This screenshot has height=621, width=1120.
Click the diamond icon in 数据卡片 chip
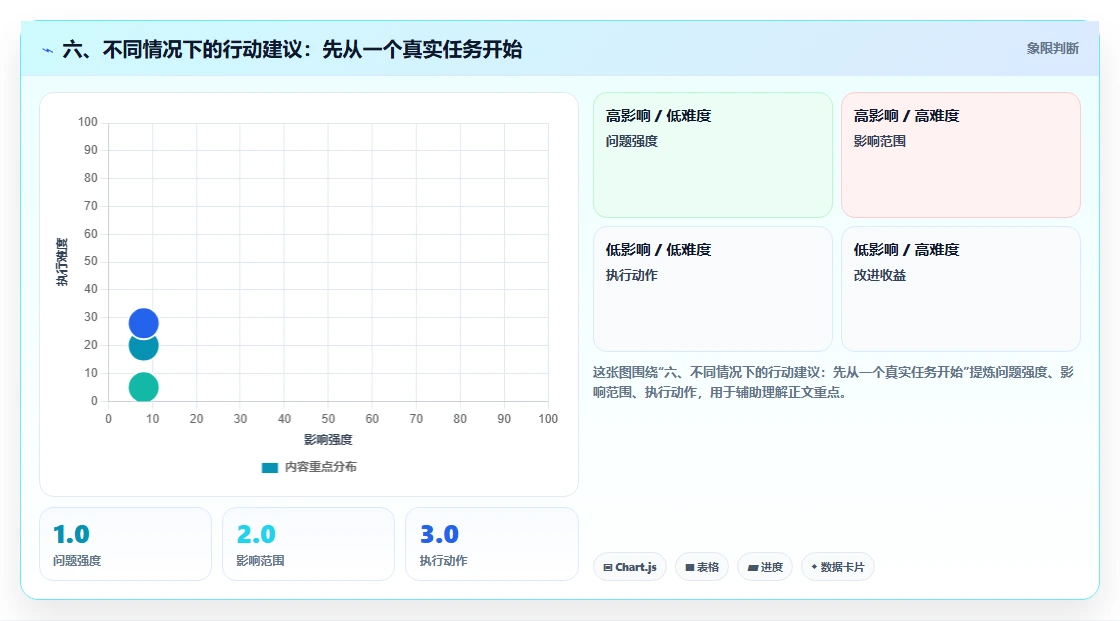pyautogui.click(x=814, y=567)
